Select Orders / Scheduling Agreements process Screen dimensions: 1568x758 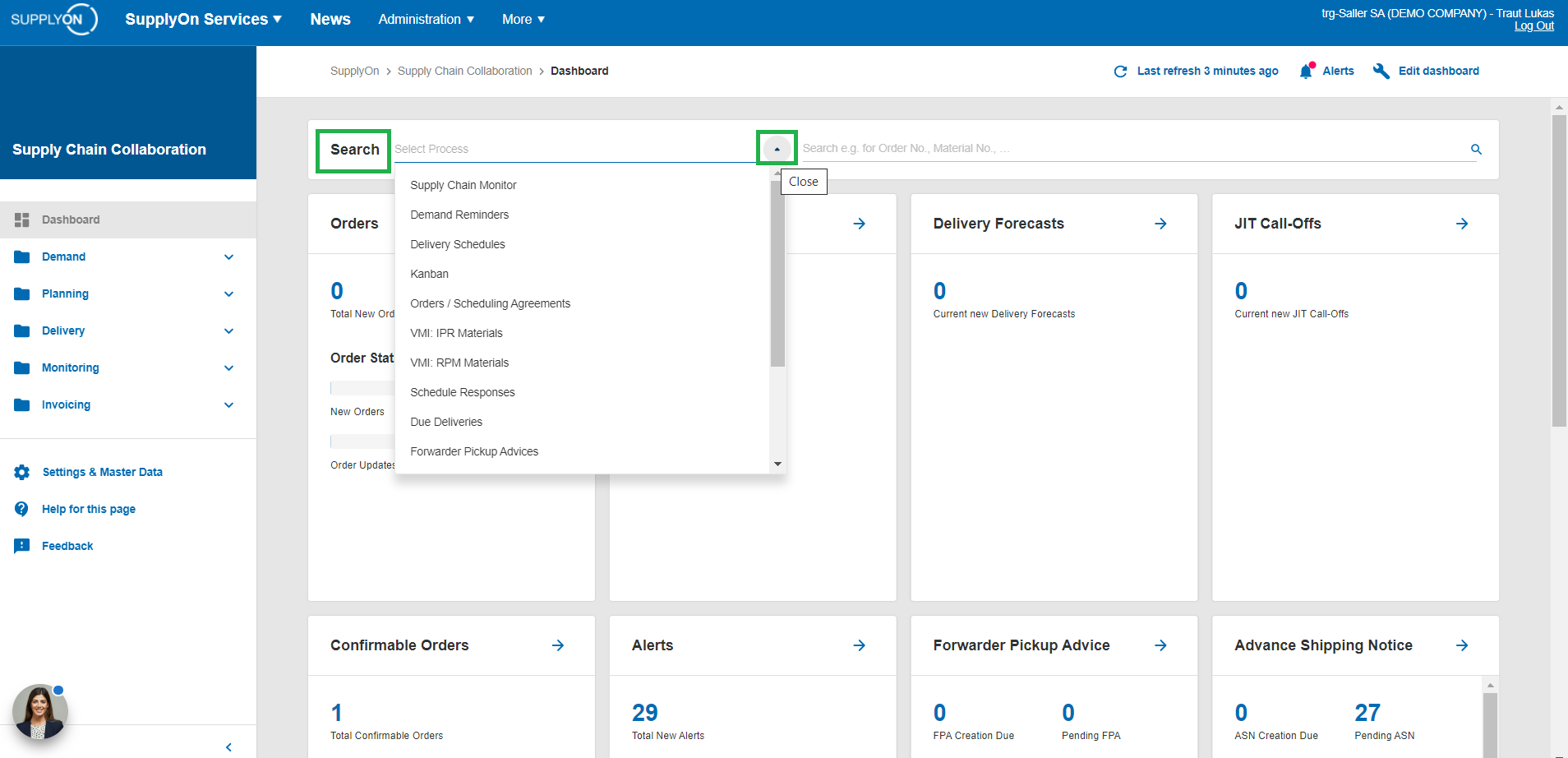[582, 303]
